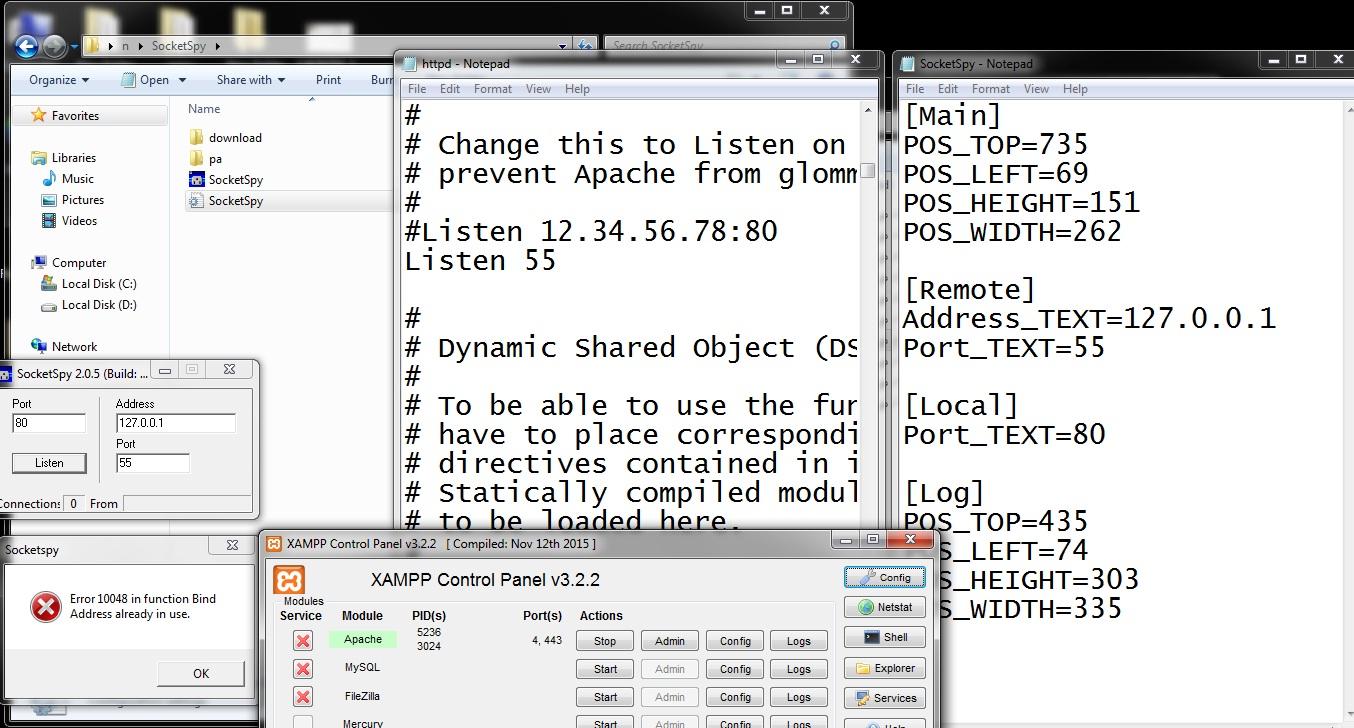Close the Socketspy error dialog

[x=232, y=545]
